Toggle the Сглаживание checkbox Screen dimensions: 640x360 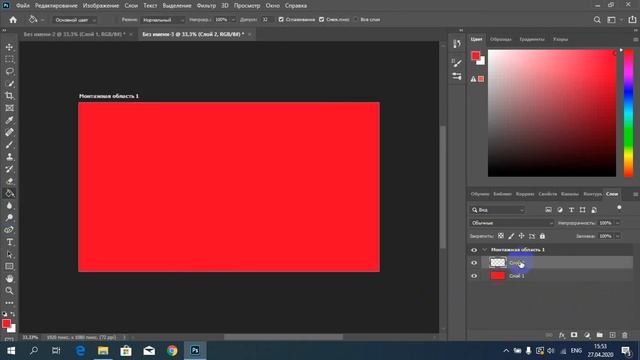[281, 20]
